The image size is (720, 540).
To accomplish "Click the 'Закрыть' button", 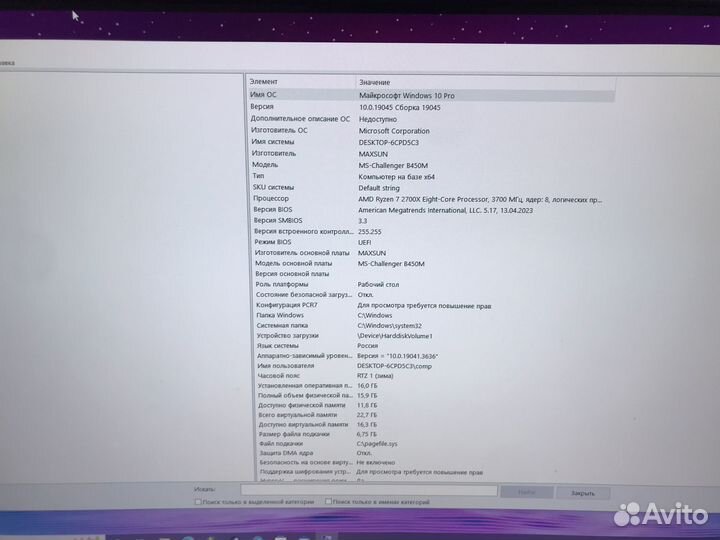I will click(x=583, y=493).
